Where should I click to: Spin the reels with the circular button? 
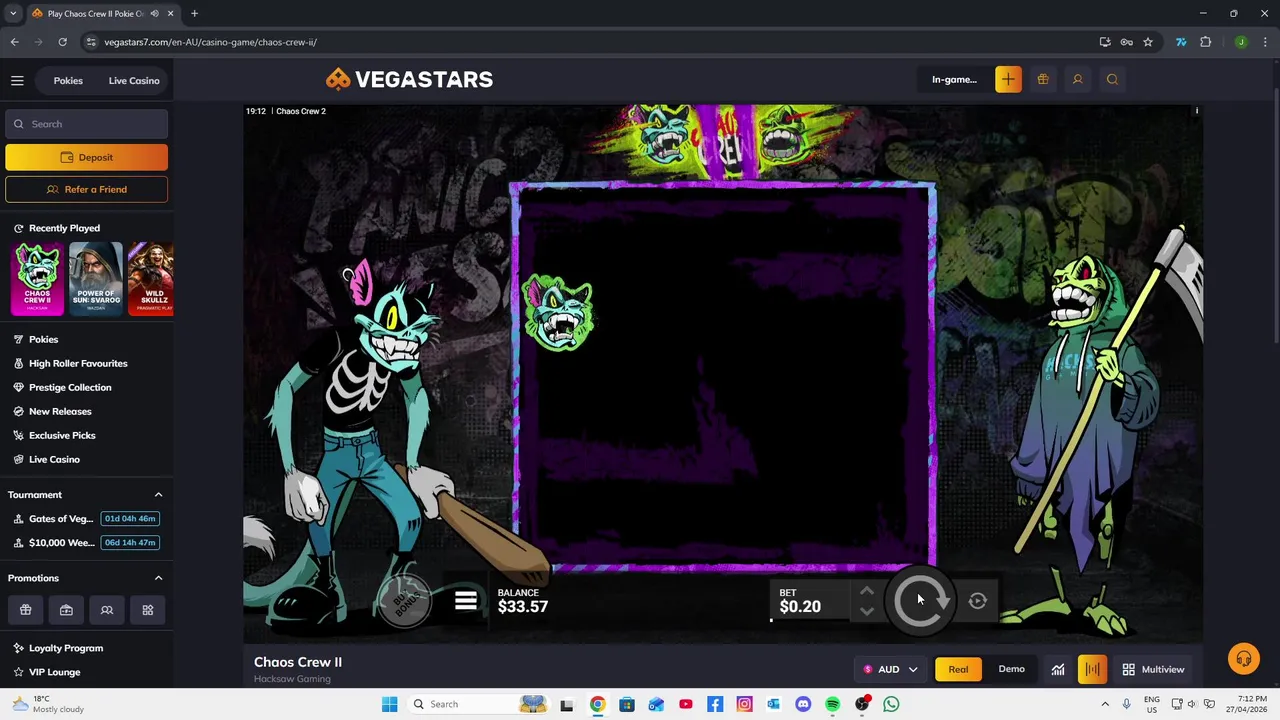[x=921, y=600]
